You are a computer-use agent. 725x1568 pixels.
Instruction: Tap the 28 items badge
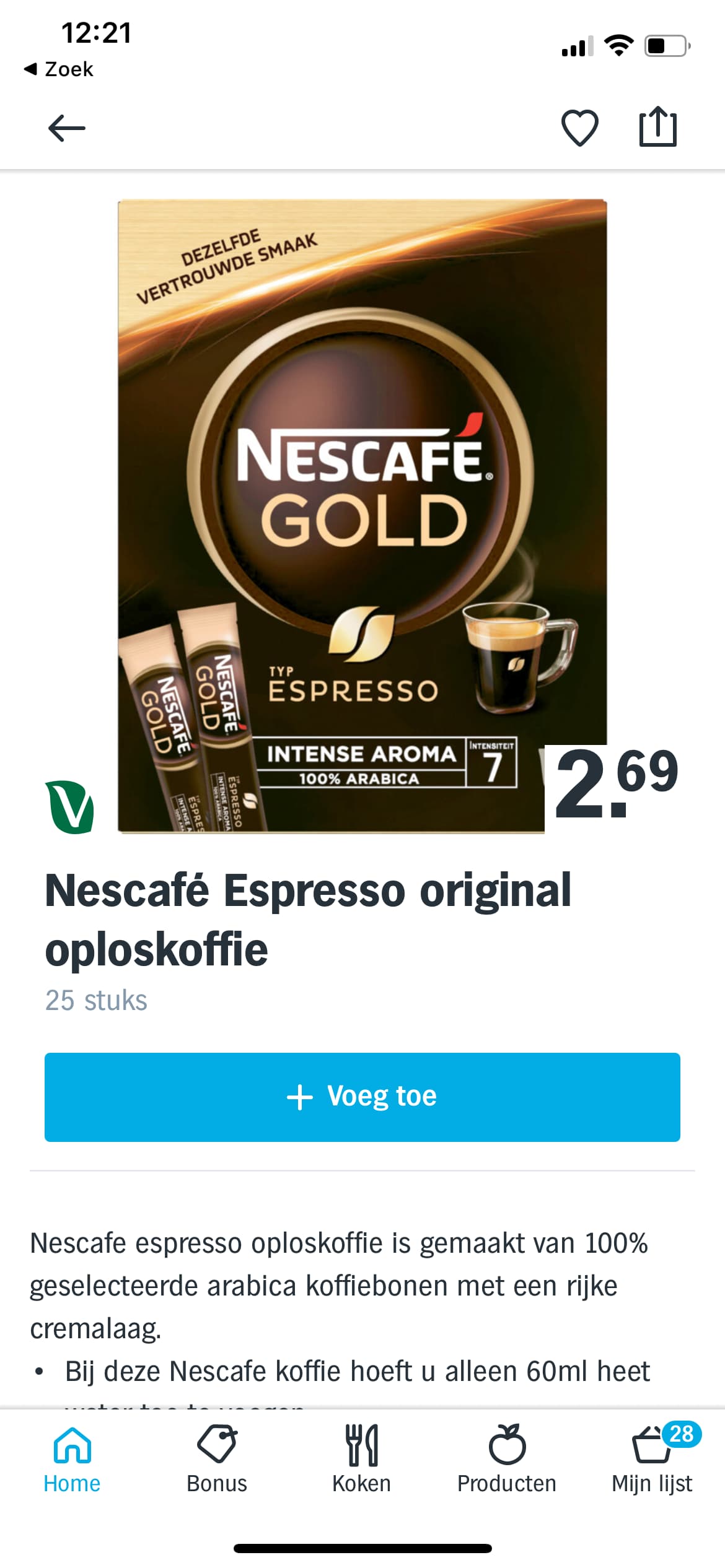pyautogui.click(x=682, y=1434)
